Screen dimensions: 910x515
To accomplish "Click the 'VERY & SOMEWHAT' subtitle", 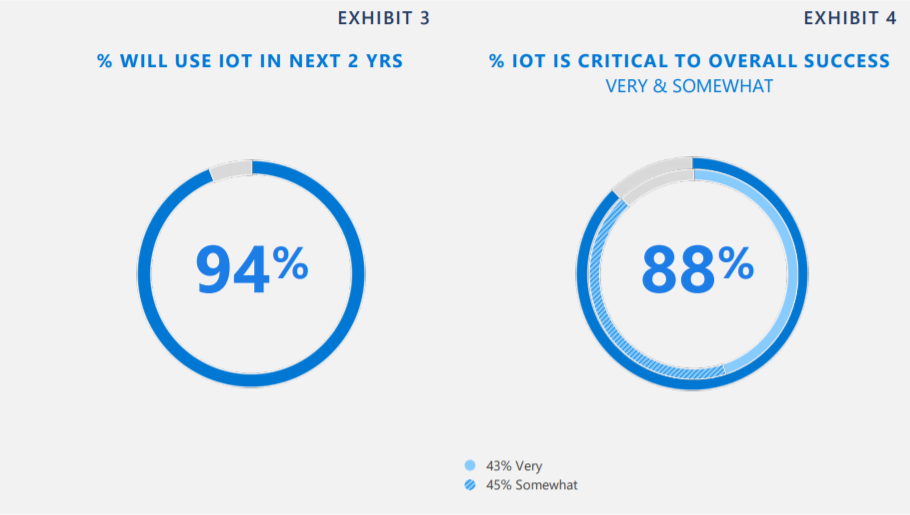I will point(689,86).
